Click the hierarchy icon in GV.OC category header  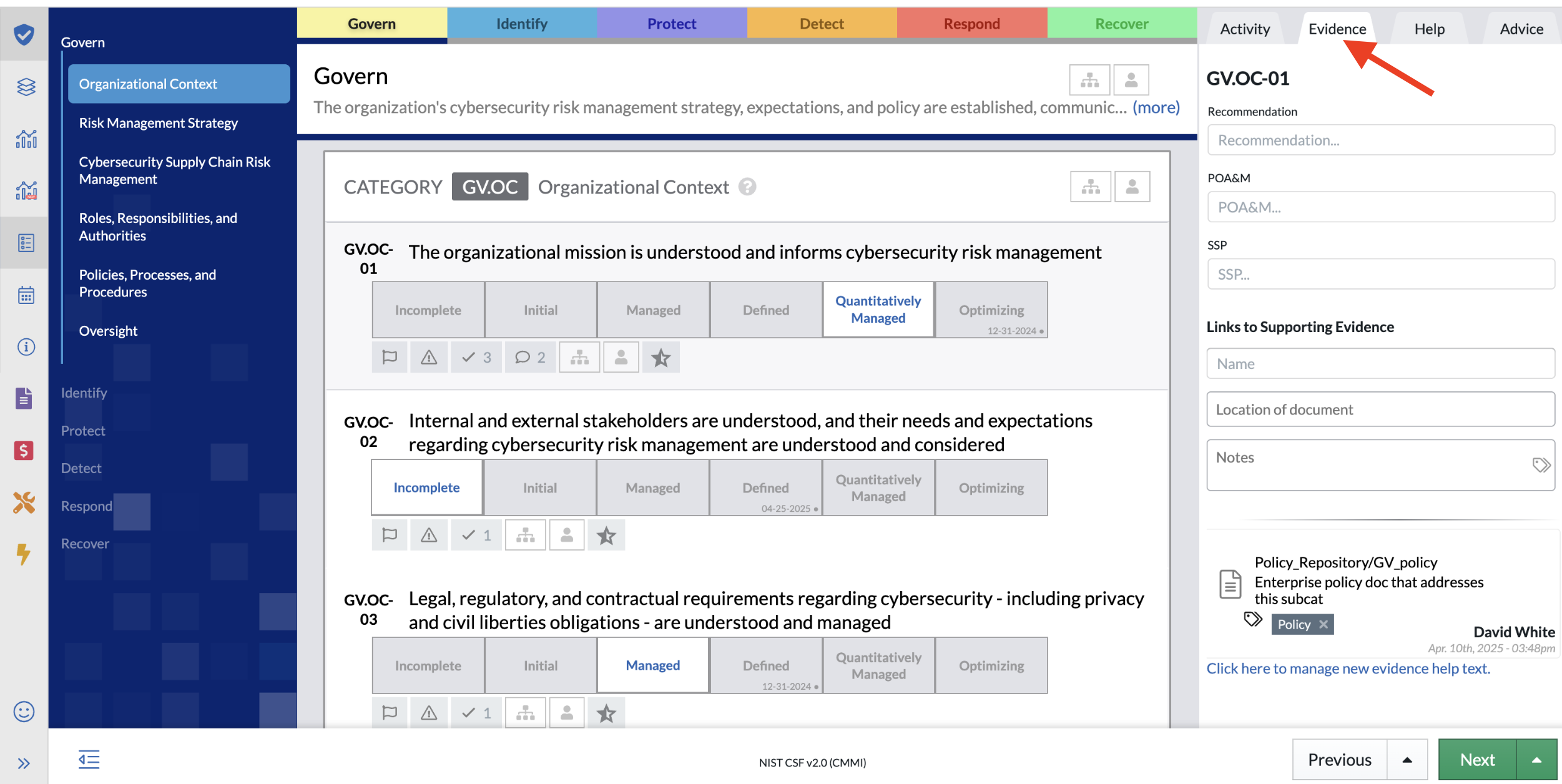click(1091, 187)
